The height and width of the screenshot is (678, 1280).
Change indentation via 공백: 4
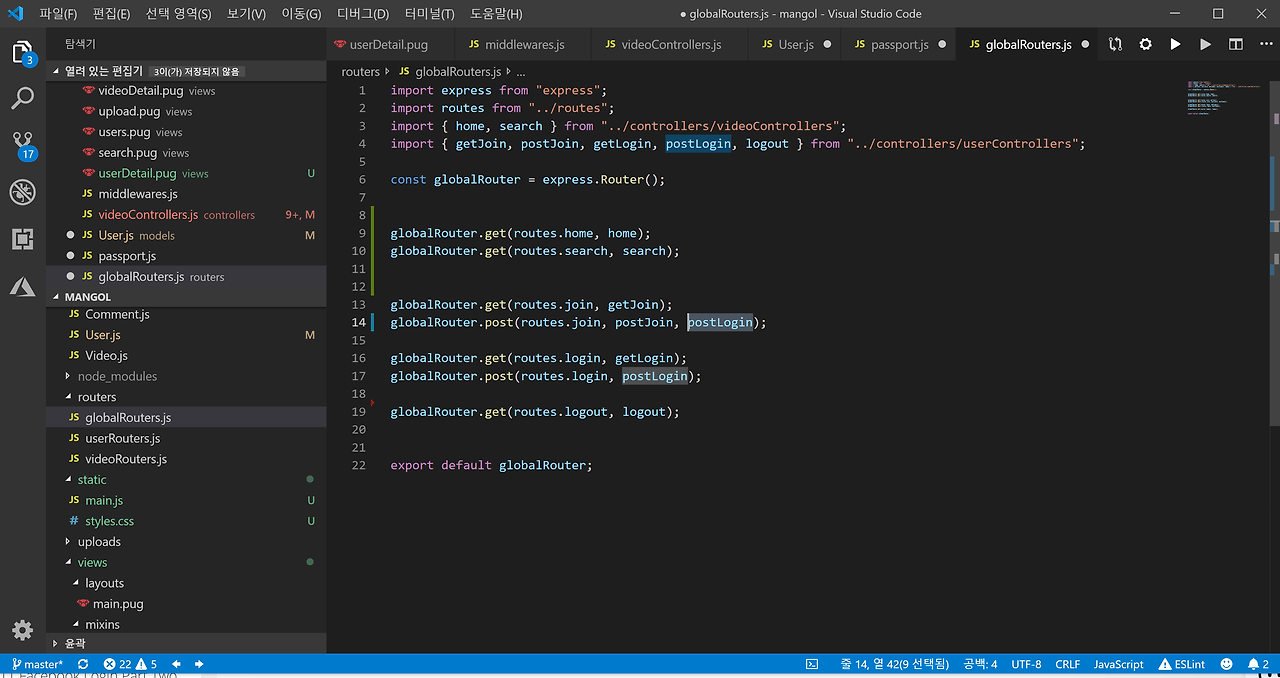[980, 664]
